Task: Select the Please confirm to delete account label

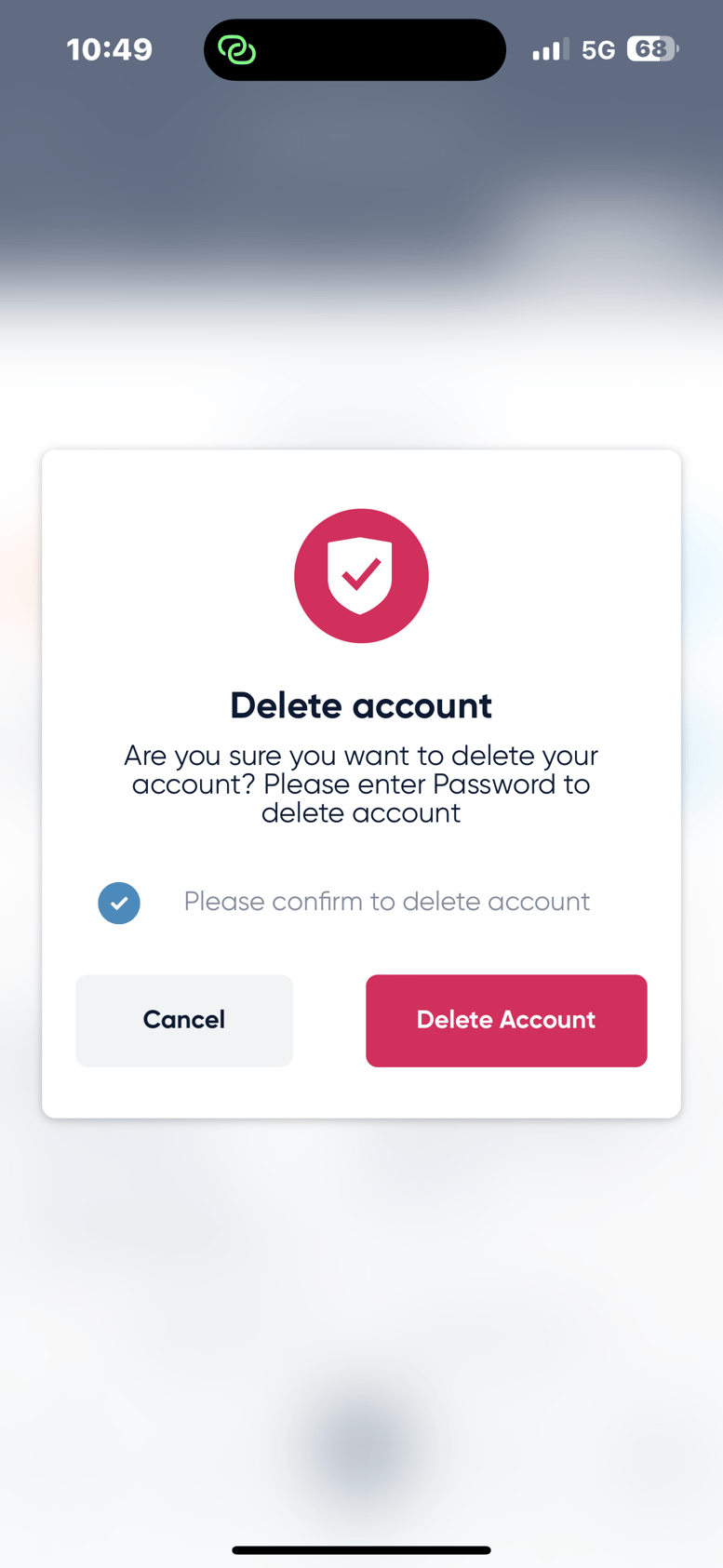Action: click(x=387, y=902)
